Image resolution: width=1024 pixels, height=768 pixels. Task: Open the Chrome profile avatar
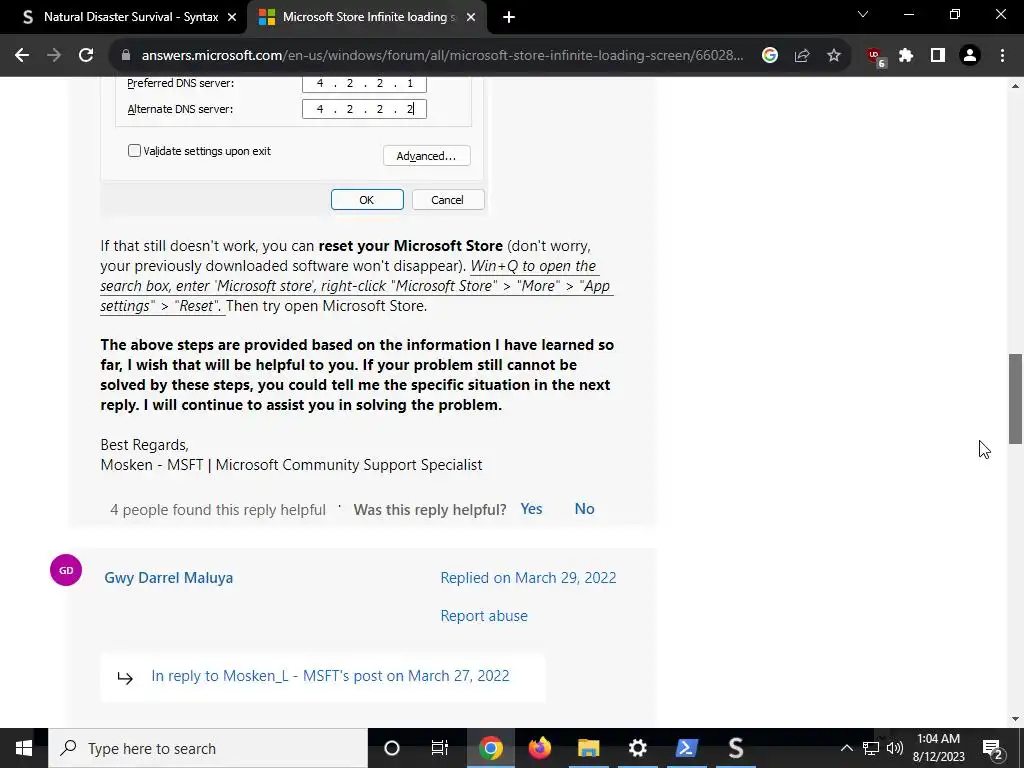pyautogui.click(x=970, y=56)
